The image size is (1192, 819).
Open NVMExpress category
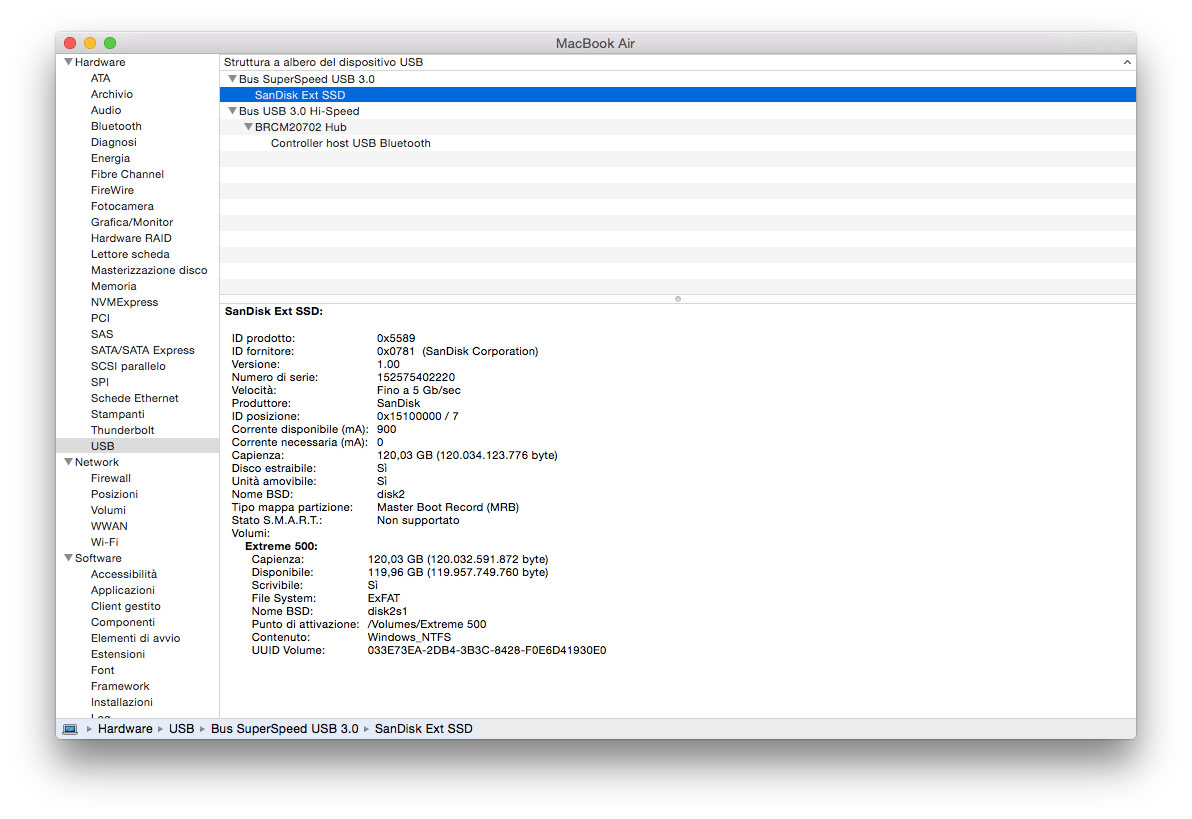[x=125, y=302]
